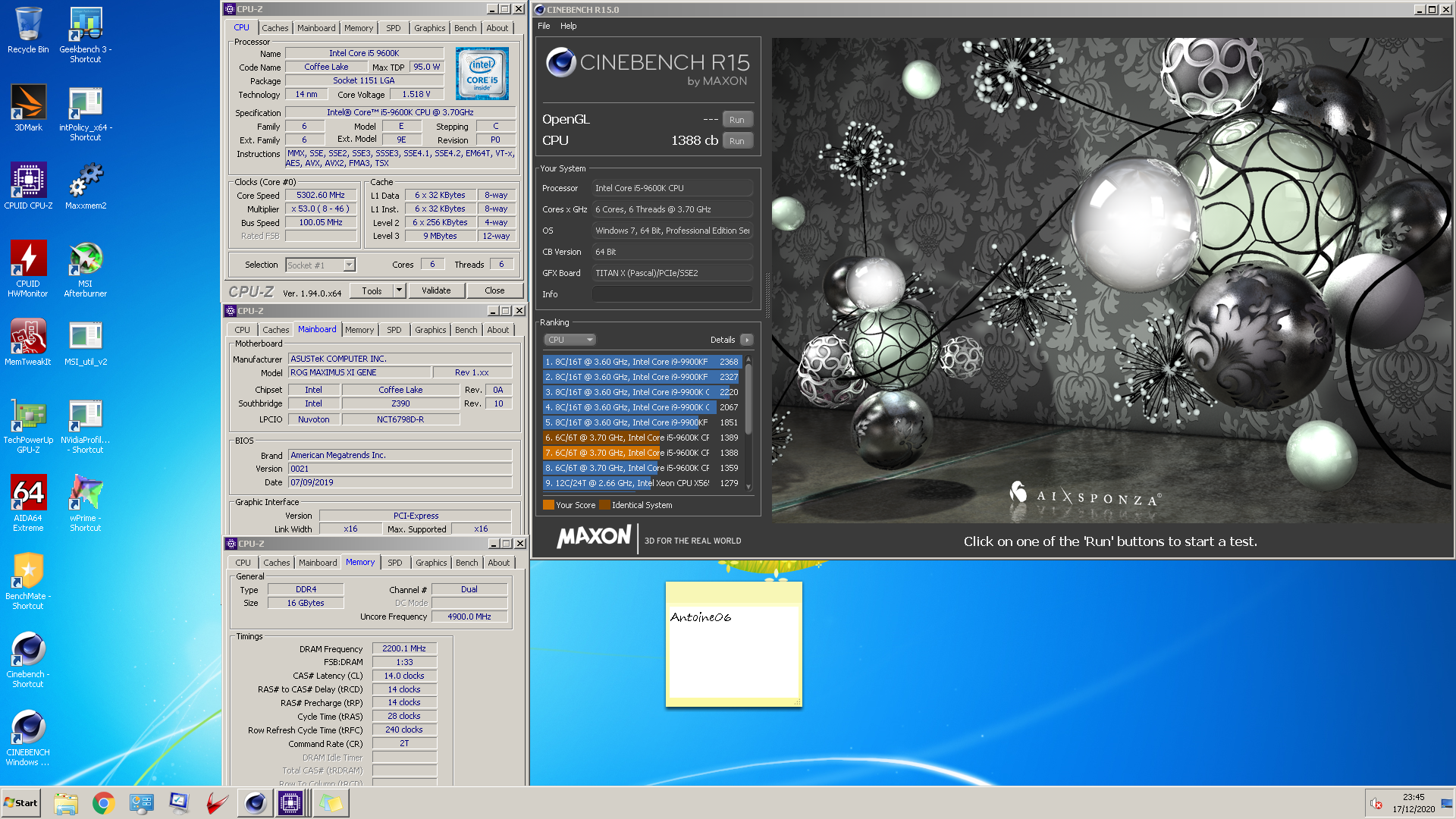Open About tab in middle CPU-Z window
Viewport: 1456px width, 819px height.
point(498,330)
